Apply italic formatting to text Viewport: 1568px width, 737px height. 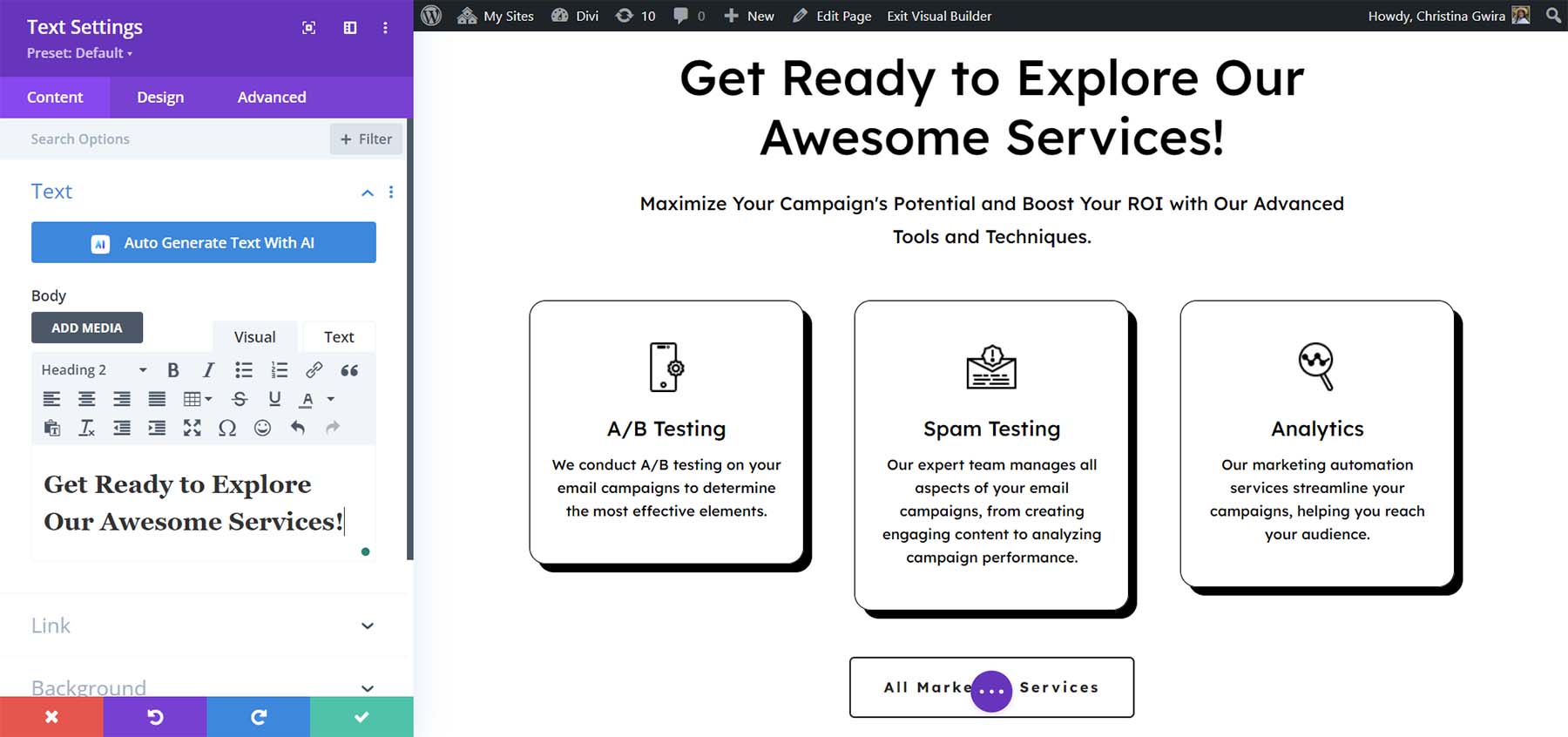[208, 370]
